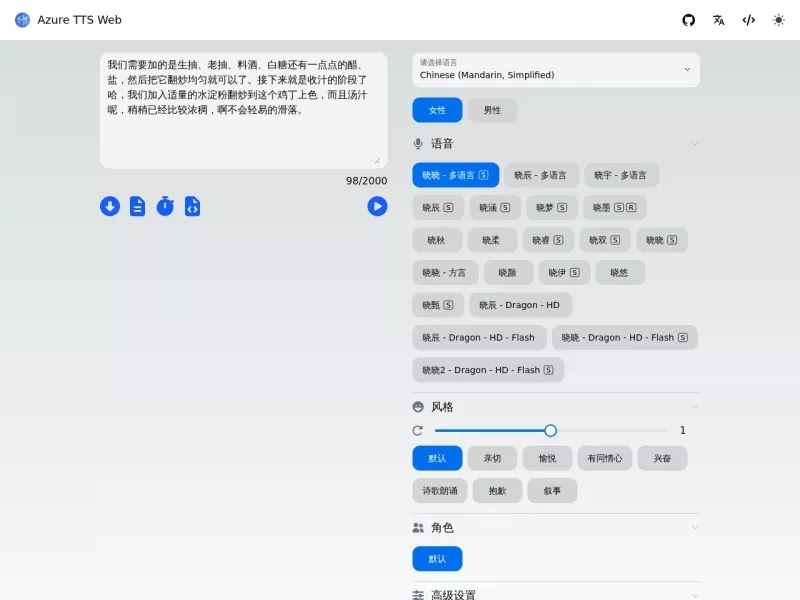Click the smiley icon beside 风格
800x600 pixels.
click(x=418, y=407)
